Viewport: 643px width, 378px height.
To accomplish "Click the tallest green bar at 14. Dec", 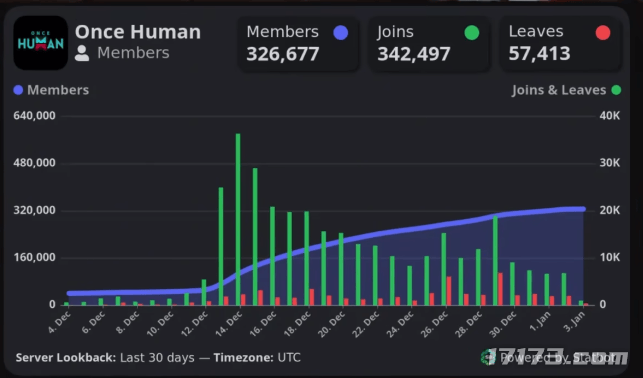I will click(238, 219).
